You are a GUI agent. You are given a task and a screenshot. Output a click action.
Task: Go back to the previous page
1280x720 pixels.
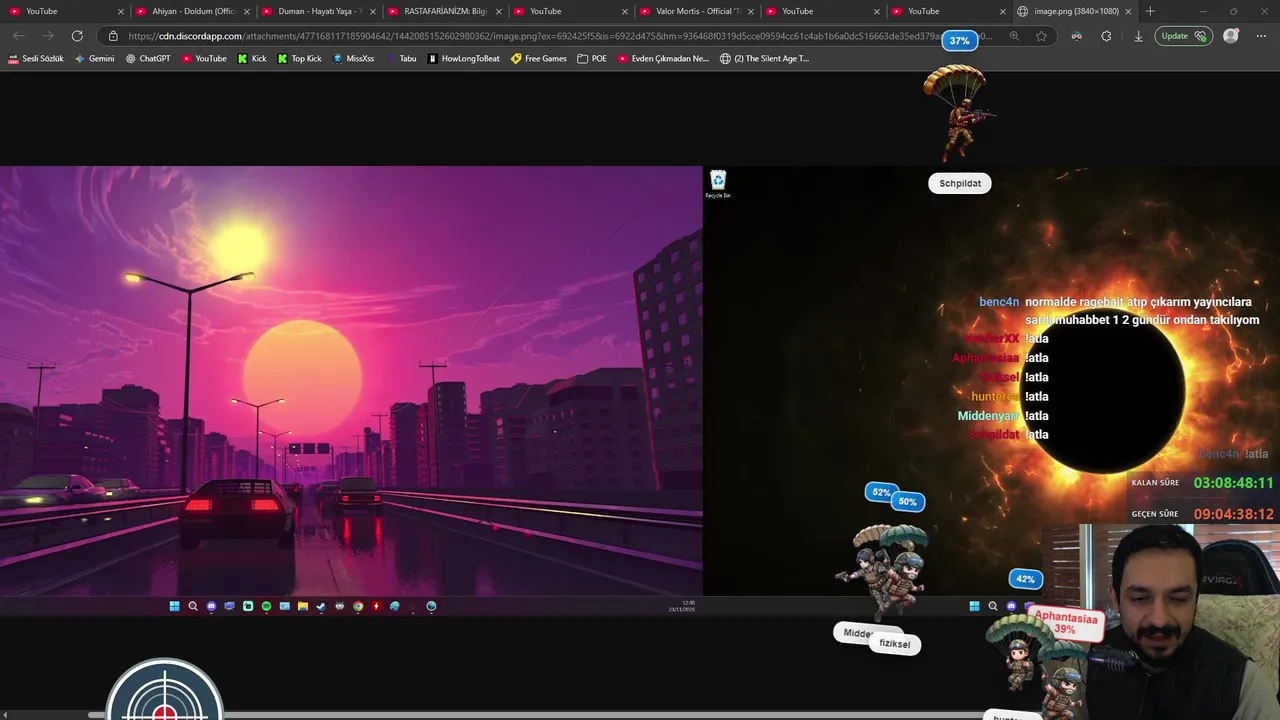point(19,36)
